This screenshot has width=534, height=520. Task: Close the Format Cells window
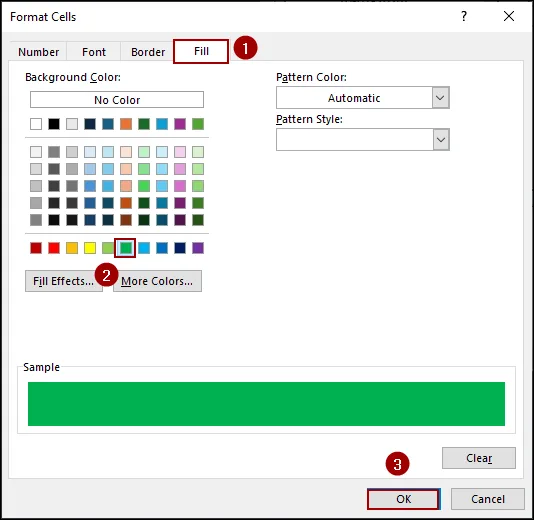pyautogui.click(x=509, y=16)
